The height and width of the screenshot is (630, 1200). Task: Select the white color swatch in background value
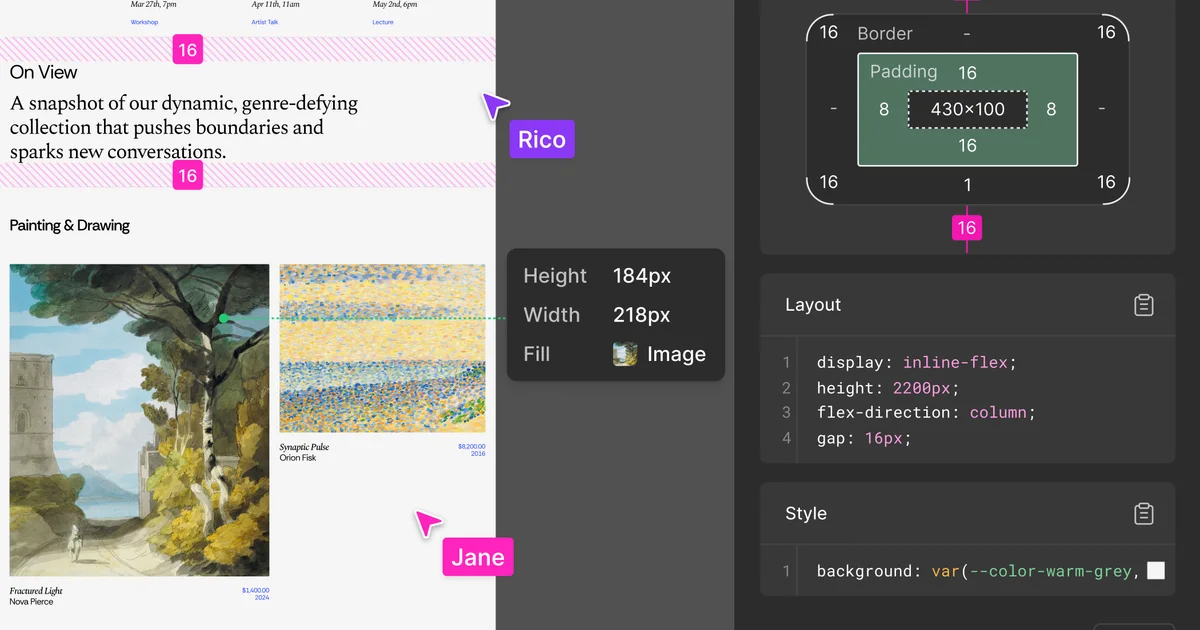tap(1156, 571)
